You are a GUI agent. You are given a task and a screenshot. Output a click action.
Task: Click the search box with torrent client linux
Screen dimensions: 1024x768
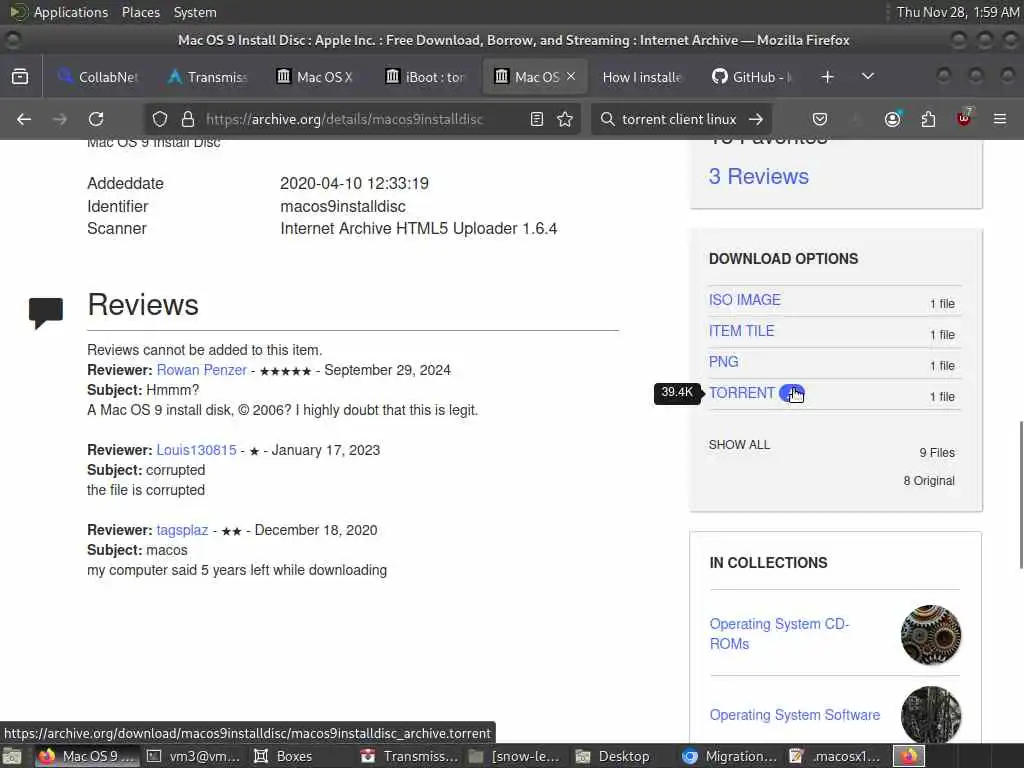click(x=679, y=119)
